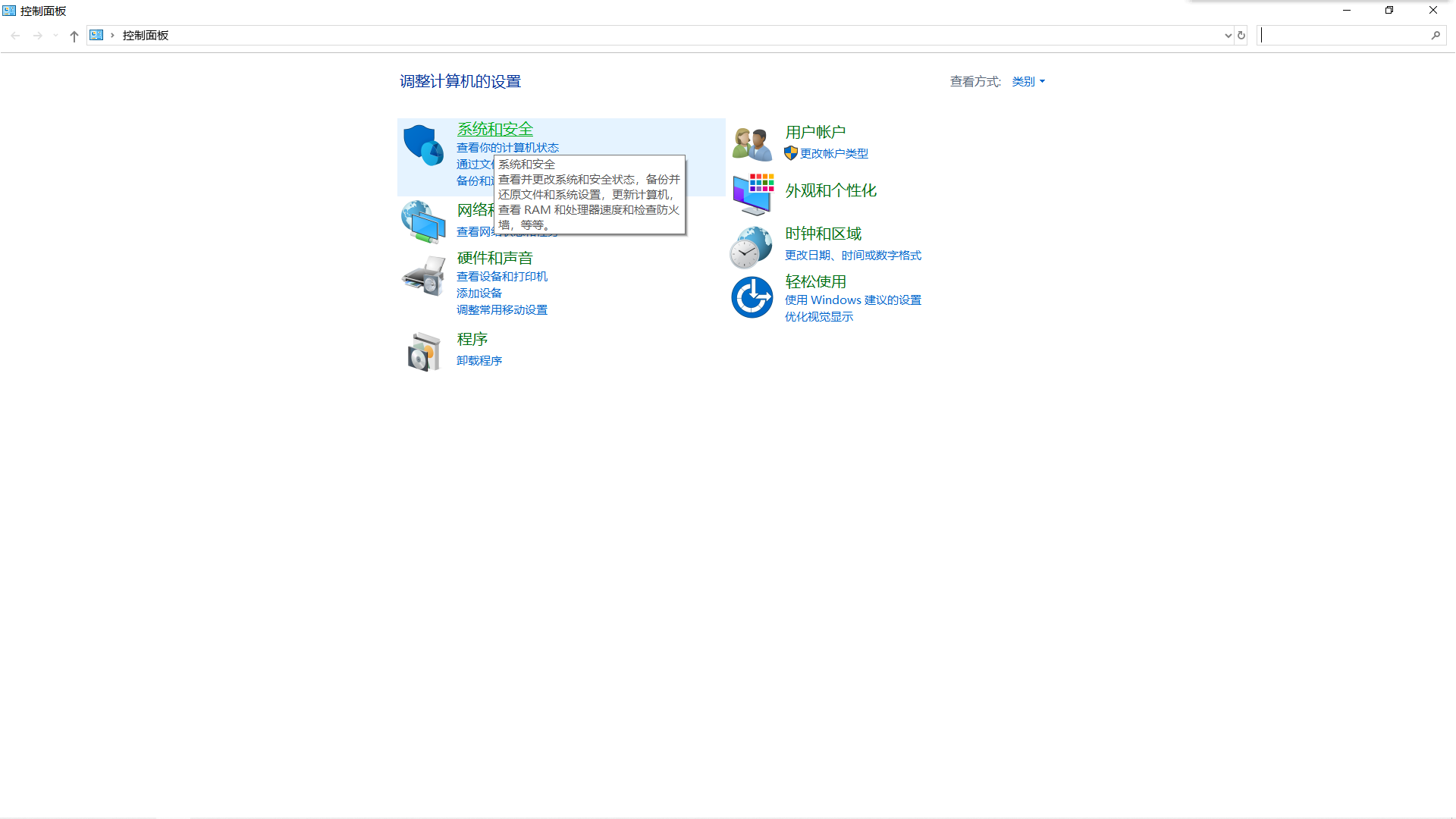Click the monitor icon beside 外观和个性化

coord(751,194)
